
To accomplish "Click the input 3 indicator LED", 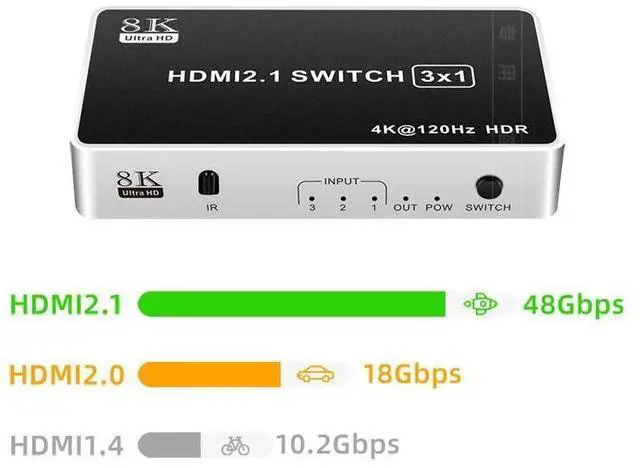I will [312, 199].
